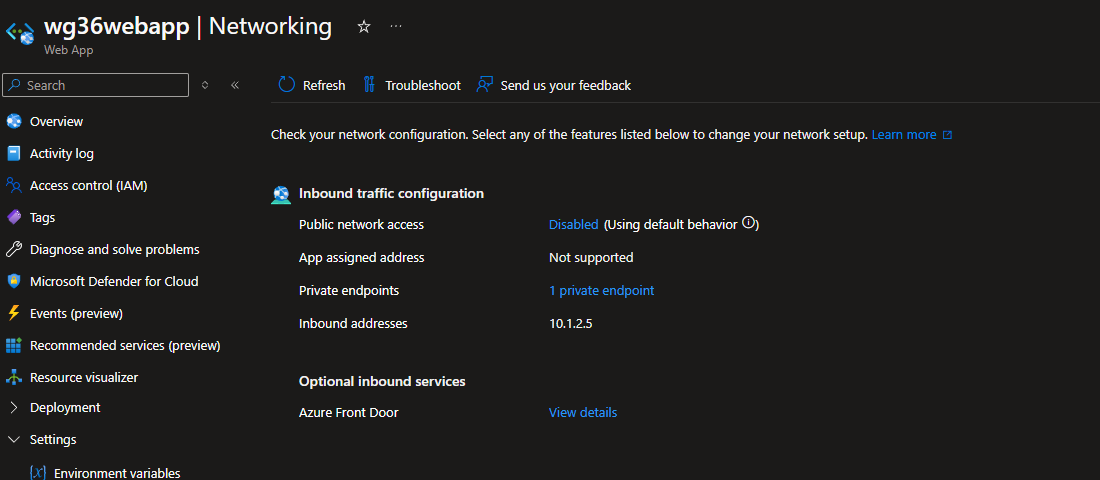Screen dimensions: 1100x480
Task: Open the 1 private endpoint link
Action: tap(601, 291)
